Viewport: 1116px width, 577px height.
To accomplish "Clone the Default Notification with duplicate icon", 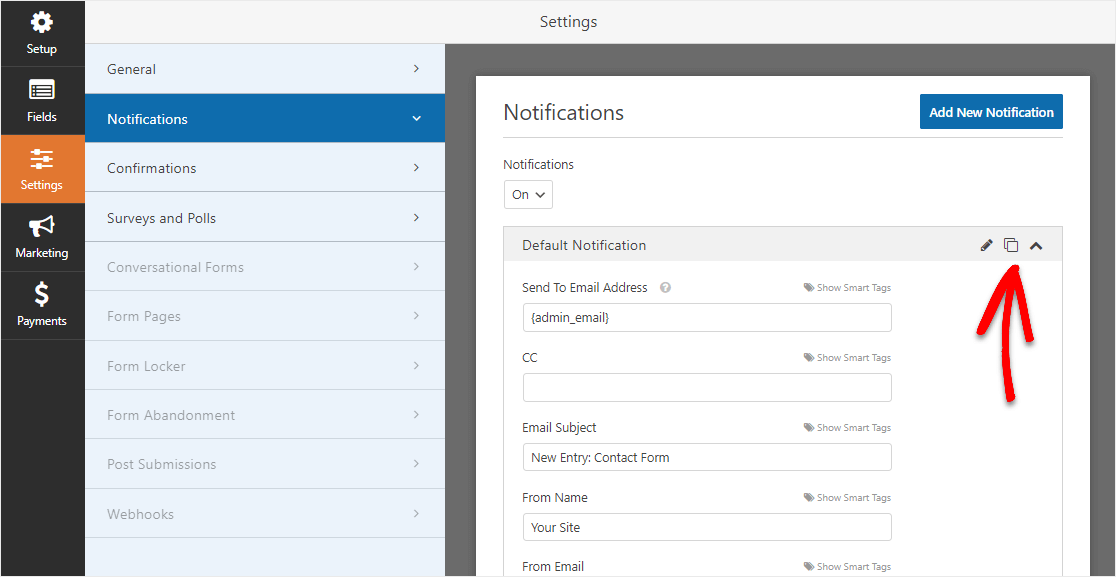I will click(1011, 245).
